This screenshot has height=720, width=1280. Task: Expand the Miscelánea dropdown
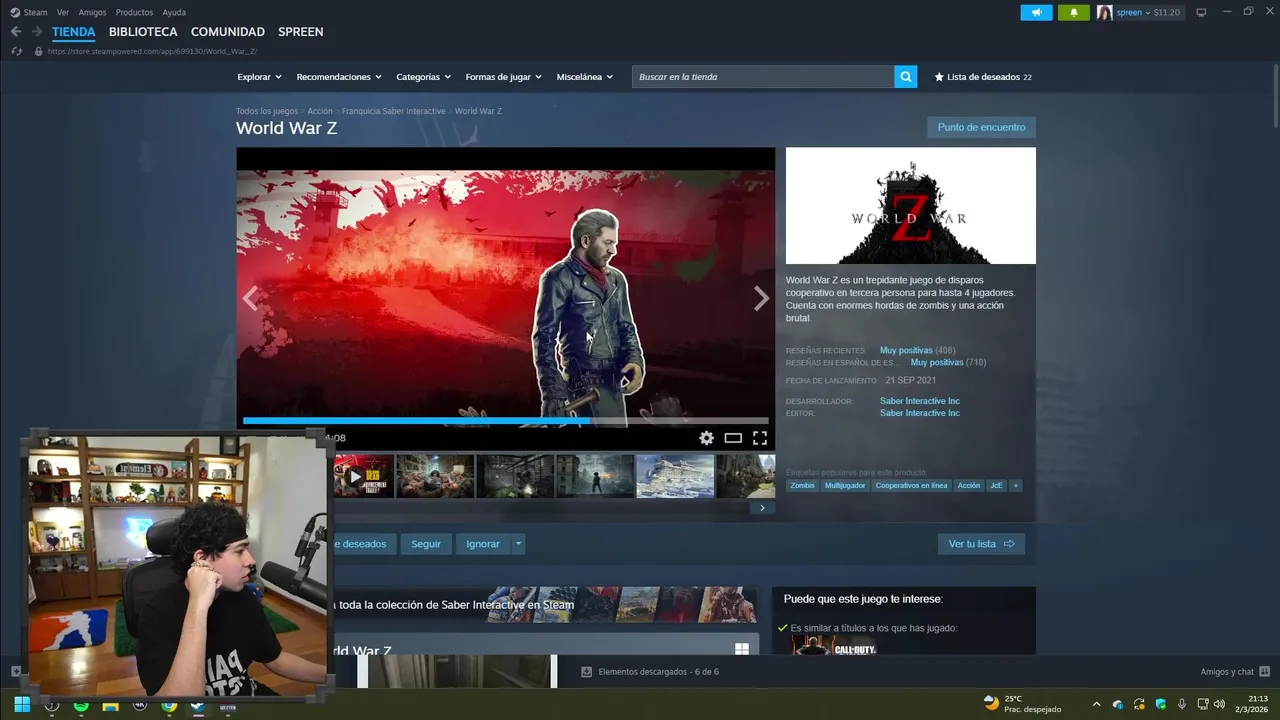click(x=584, y=77)
